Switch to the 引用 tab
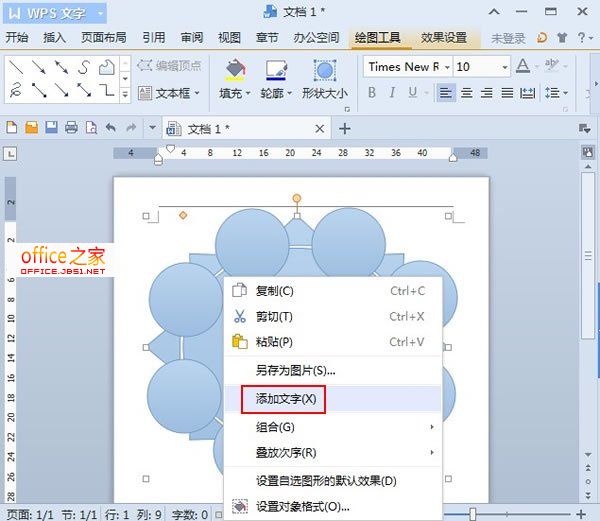 [154, 37]
